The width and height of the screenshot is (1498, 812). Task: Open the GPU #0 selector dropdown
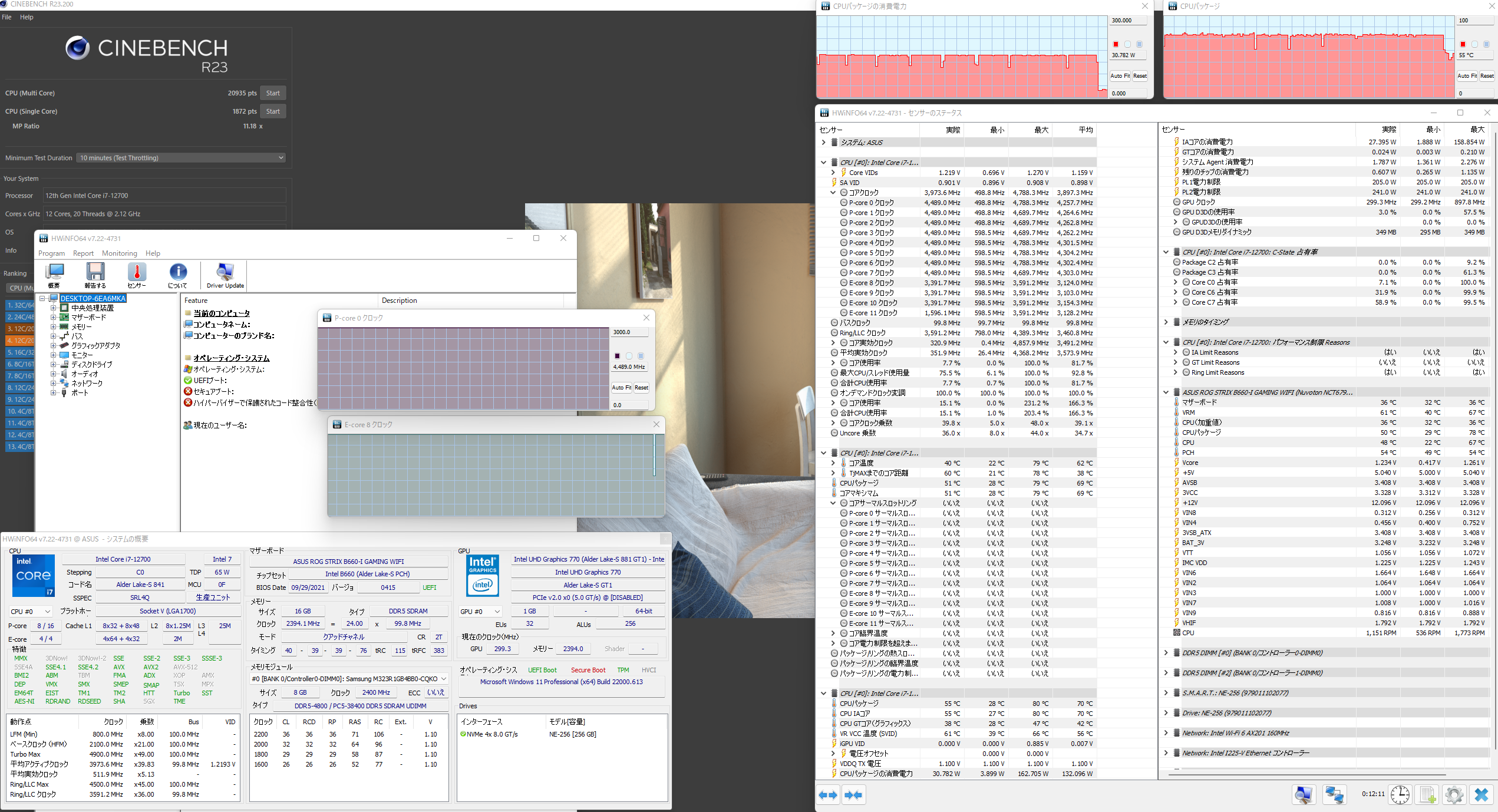coord(480,612)
